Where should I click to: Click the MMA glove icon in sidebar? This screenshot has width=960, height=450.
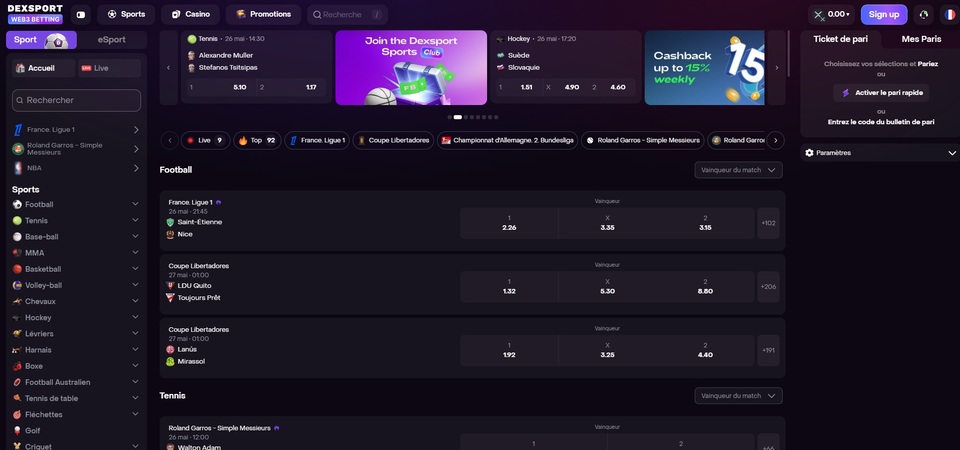17,253
